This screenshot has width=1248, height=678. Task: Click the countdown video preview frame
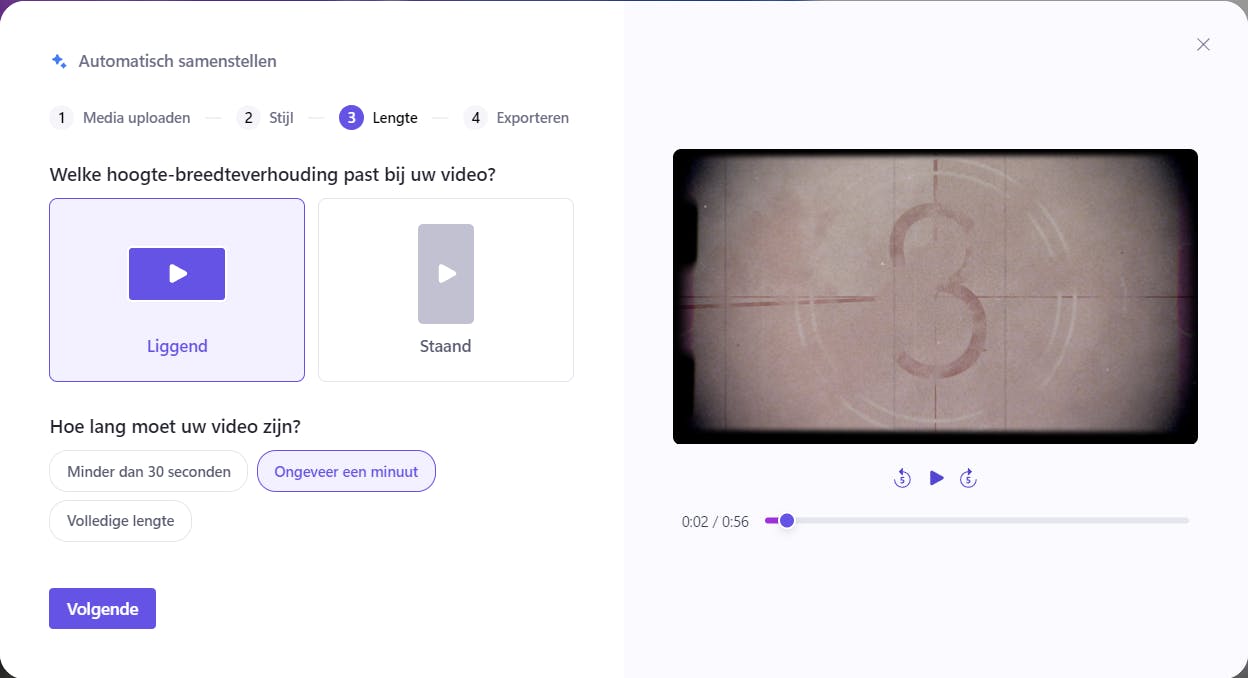[935, 297]
